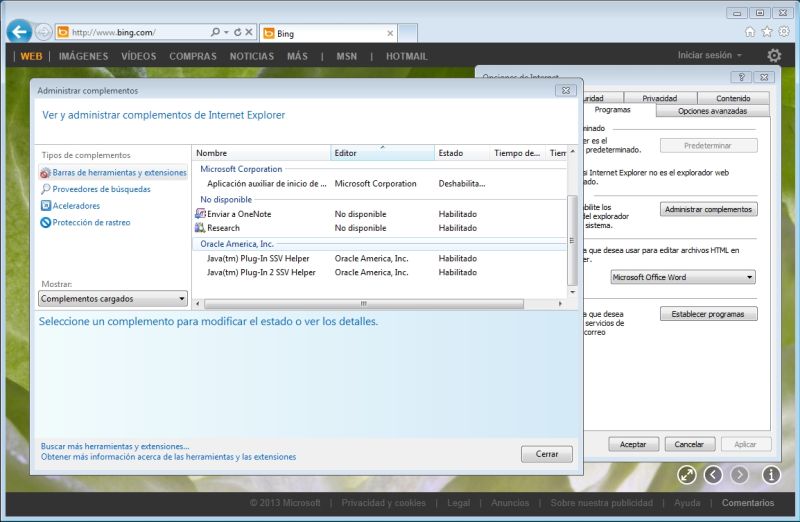Open HOTMAIL link in Bing bar
Viewport: 800px width, 522px height.
406,56
